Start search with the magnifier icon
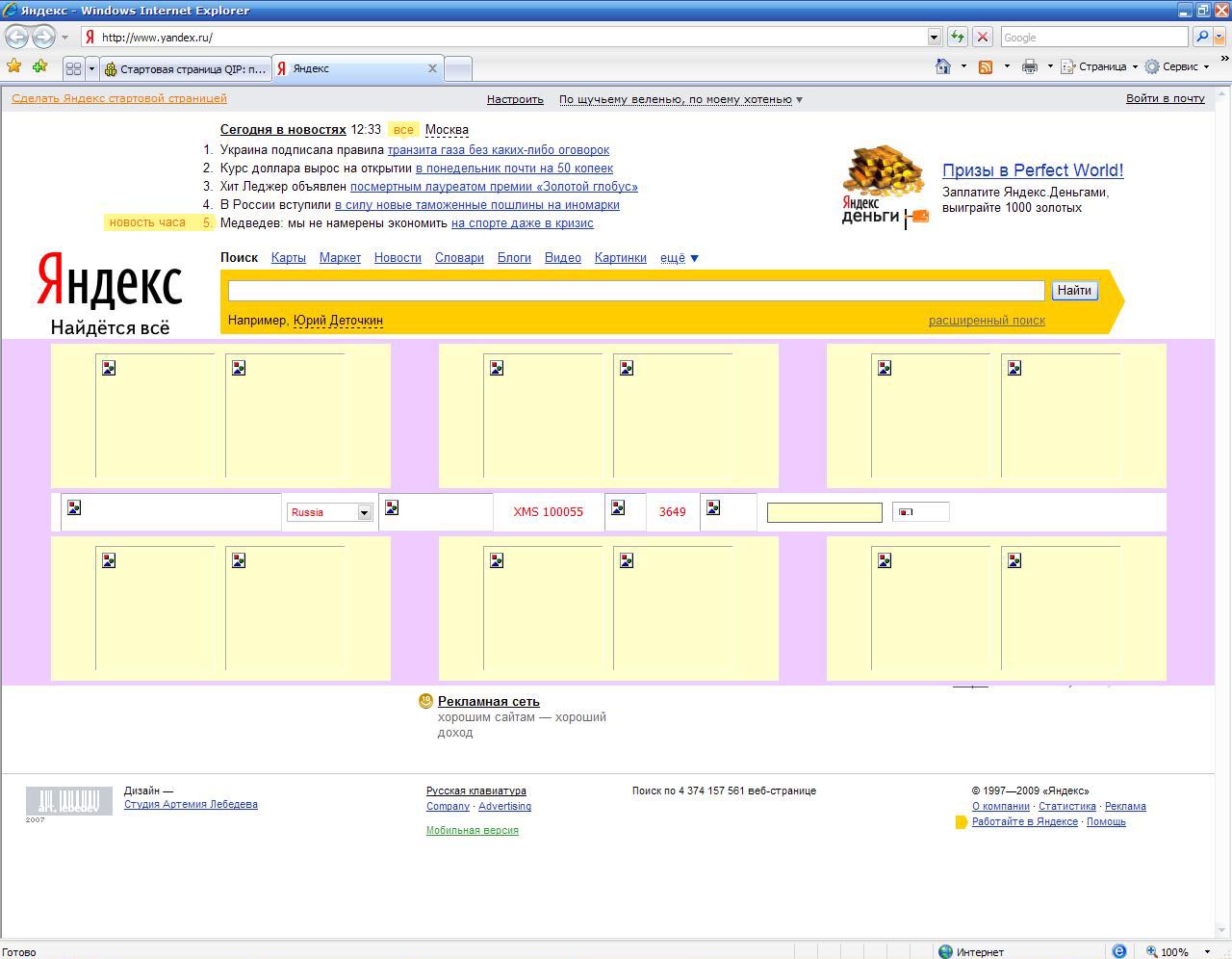This screenshot has width=1232, height=959. coord(1201,38)
